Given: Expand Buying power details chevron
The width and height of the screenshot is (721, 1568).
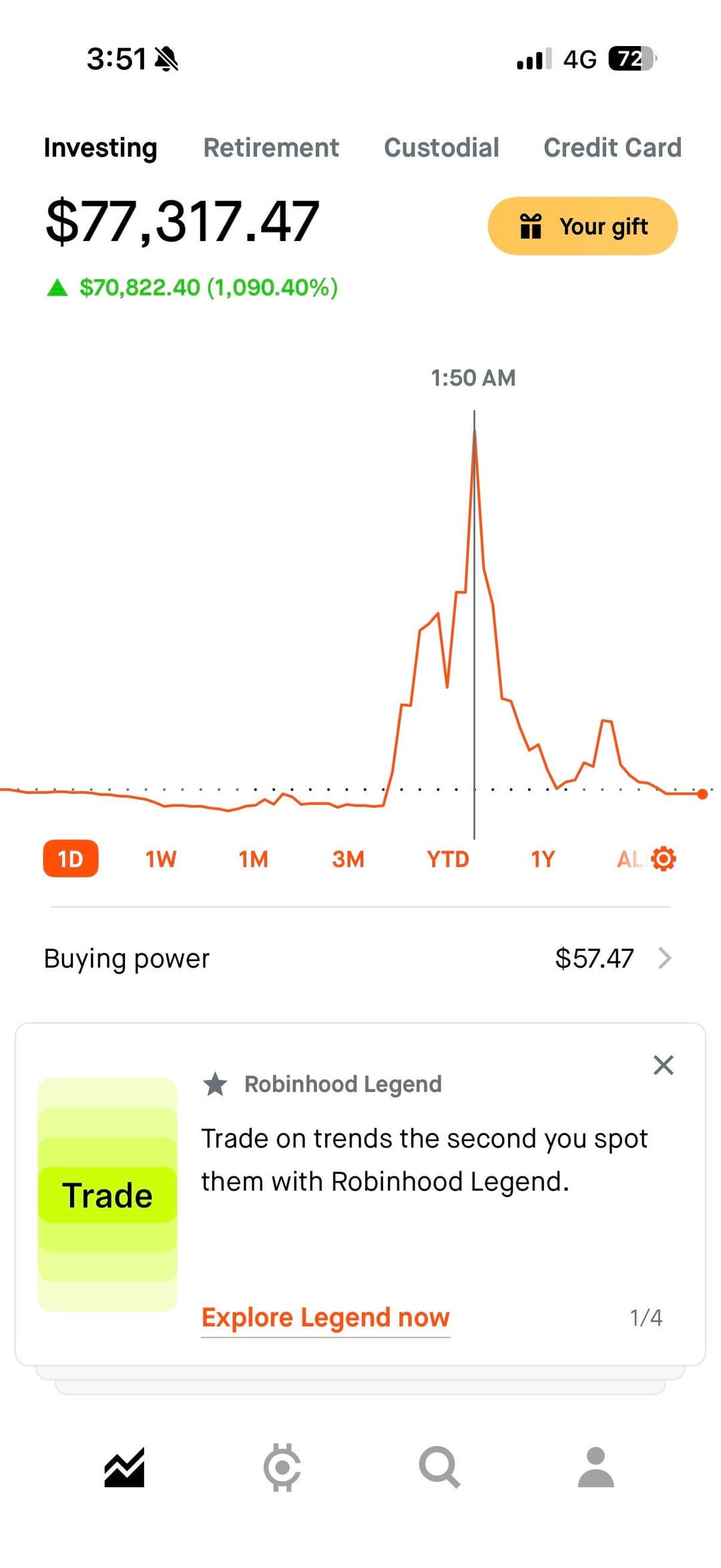Looking at the screenshot, I should (x=664, y=958).
